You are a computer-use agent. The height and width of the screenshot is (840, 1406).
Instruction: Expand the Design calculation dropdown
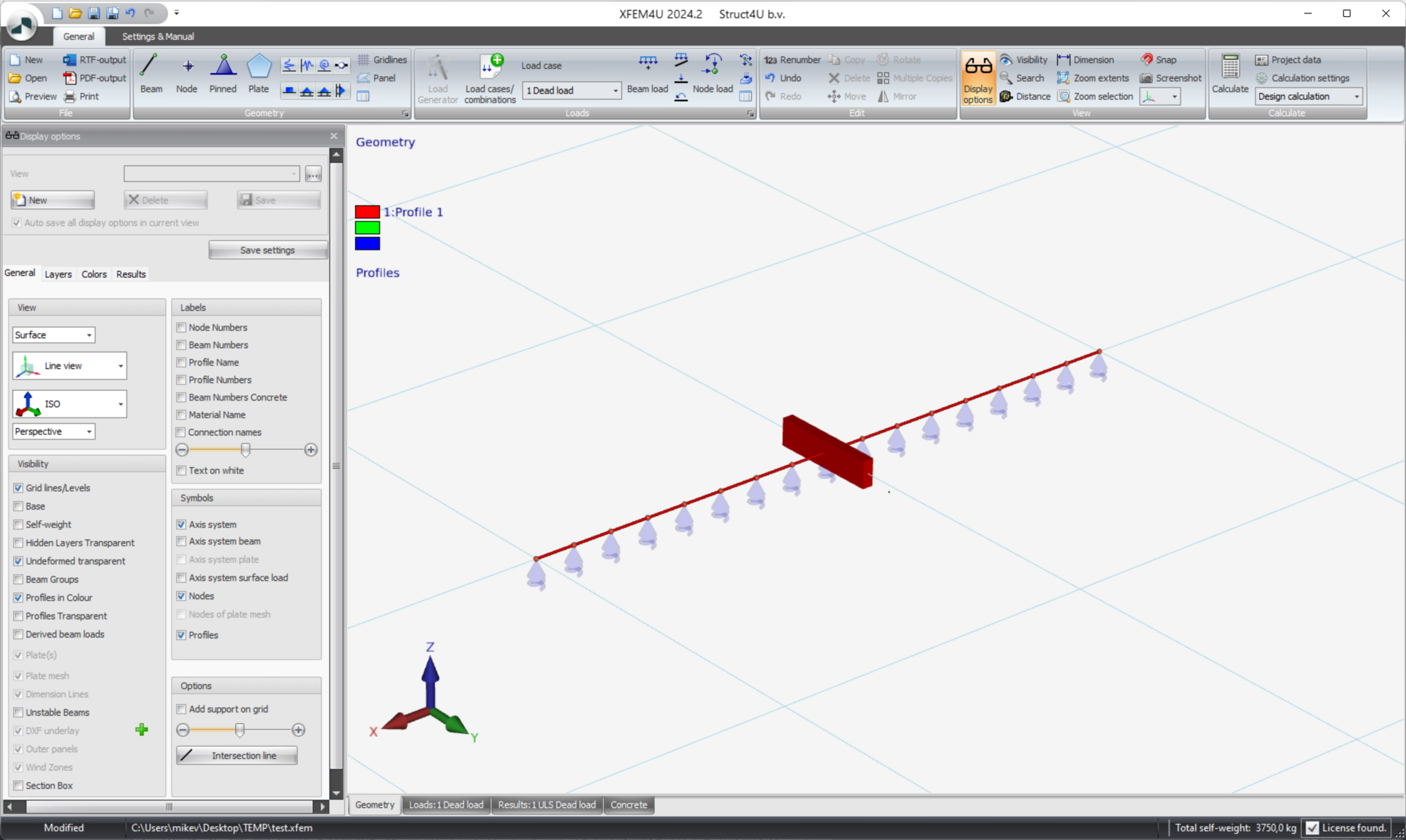coord(1357,96)
